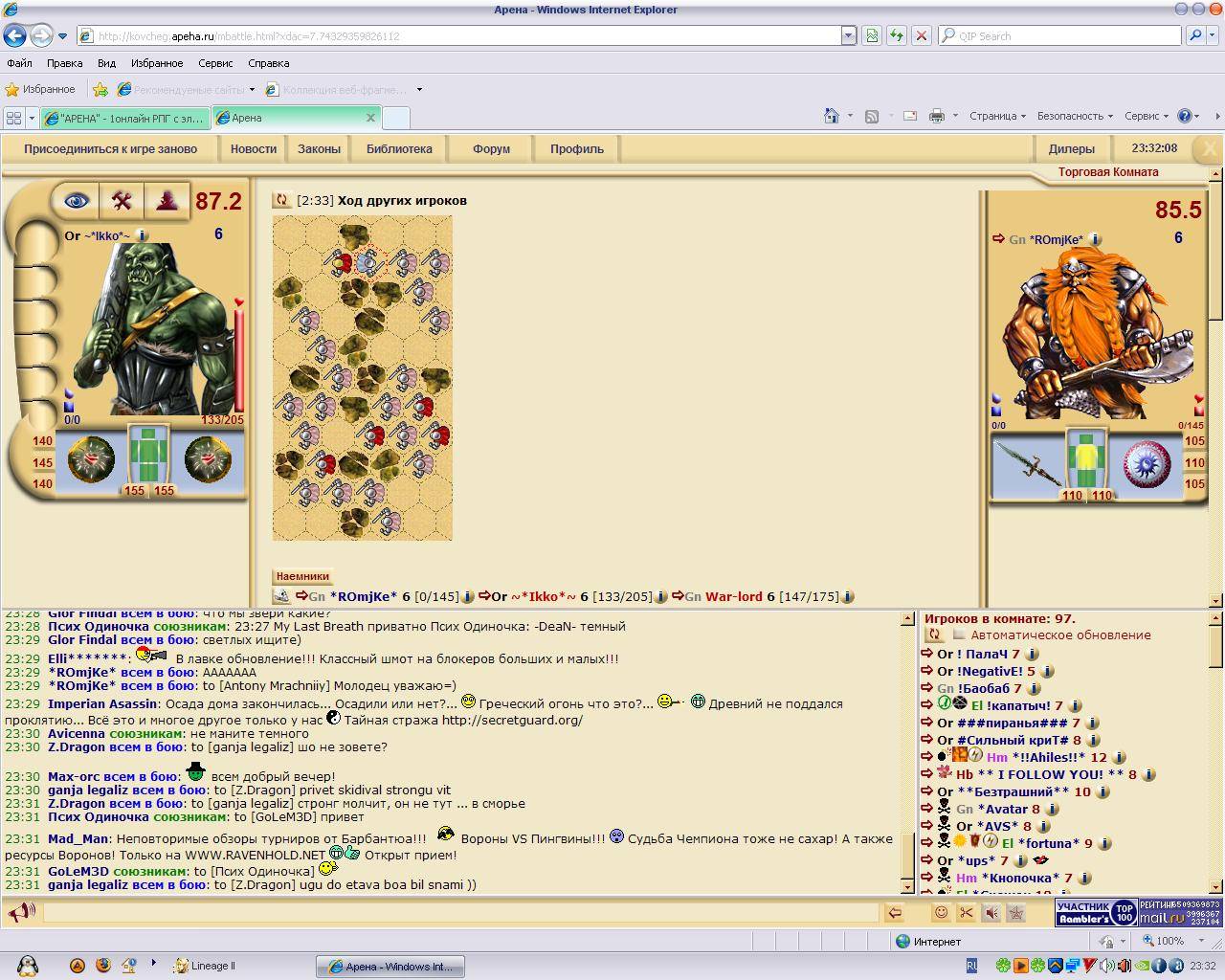This screenshot has width=1225, height=980.
Task: Click the info icon beside ~*Ikko*~ name
Action: tap(142, 235)
